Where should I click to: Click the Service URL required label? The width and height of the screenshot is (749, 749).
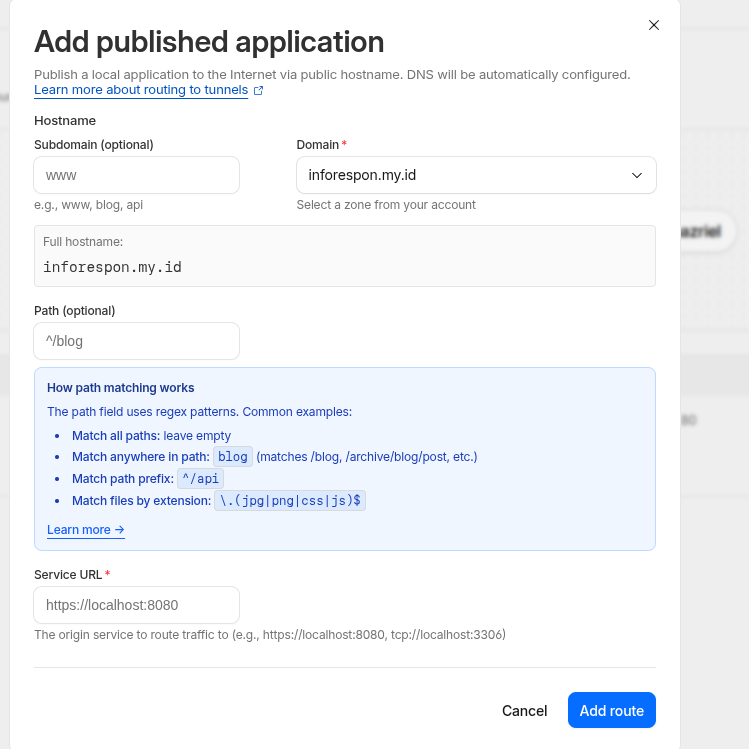70,575
